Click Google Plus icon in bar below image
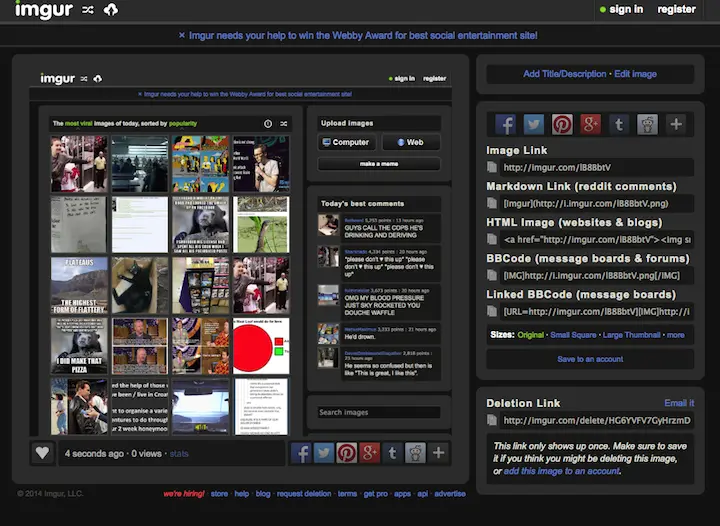720x526 pixels. point(370,453)
